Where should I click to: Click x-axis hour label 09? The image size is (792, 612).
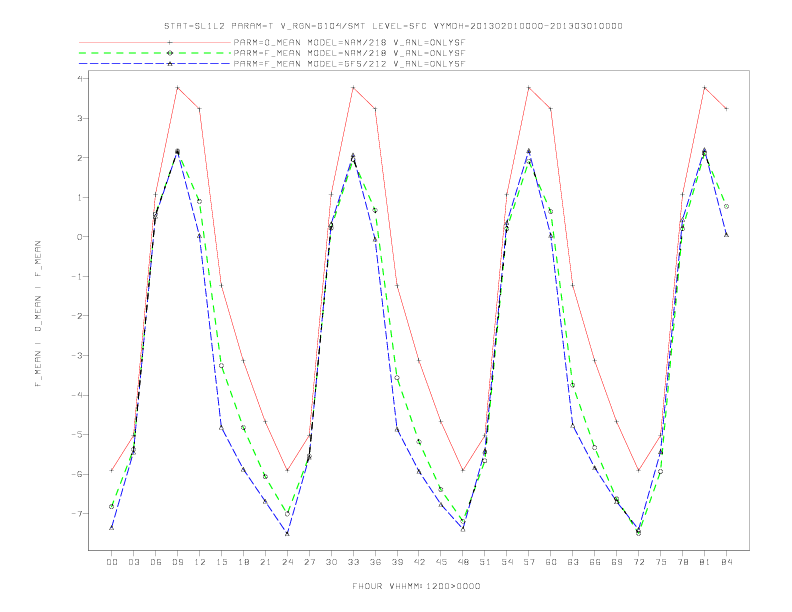[x=177, y=562]
